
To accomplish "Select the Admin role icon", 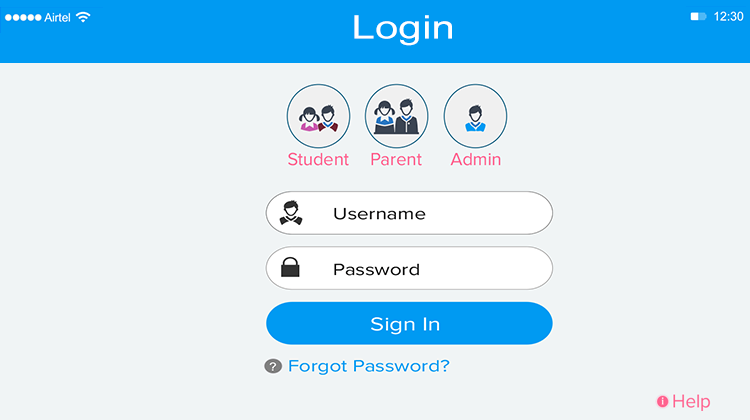I will click(475, 116).
